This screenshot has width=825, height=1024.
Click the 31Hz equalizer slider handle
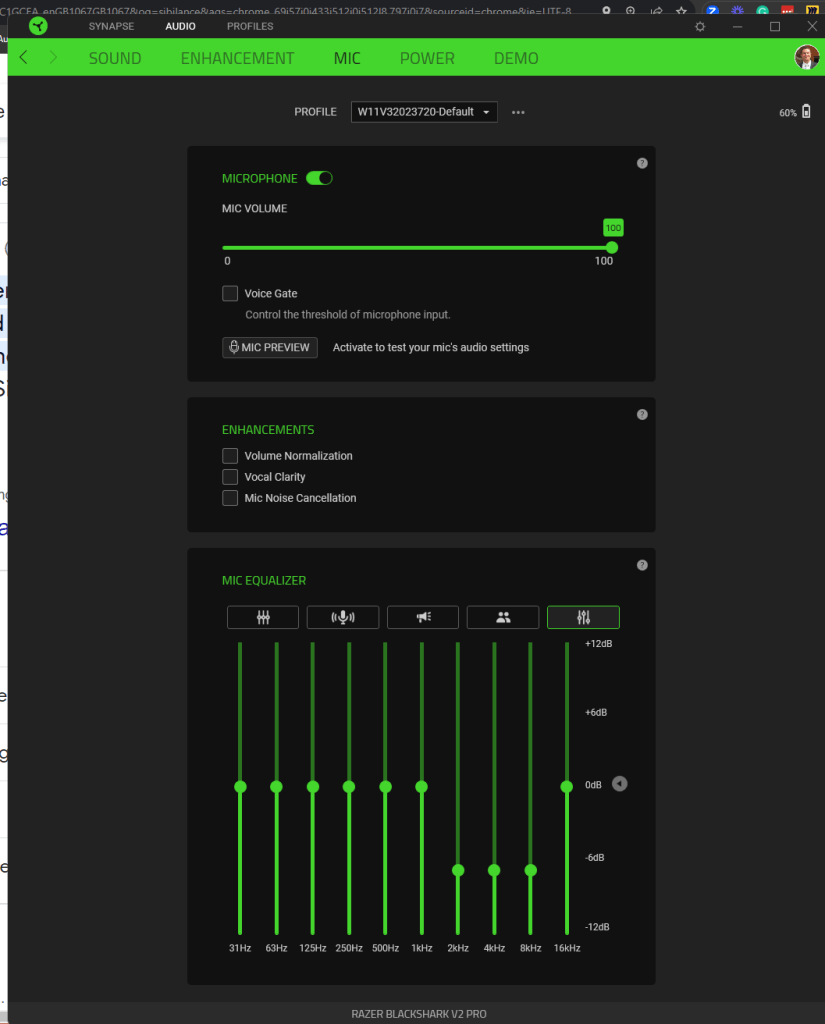click(240, 786)
